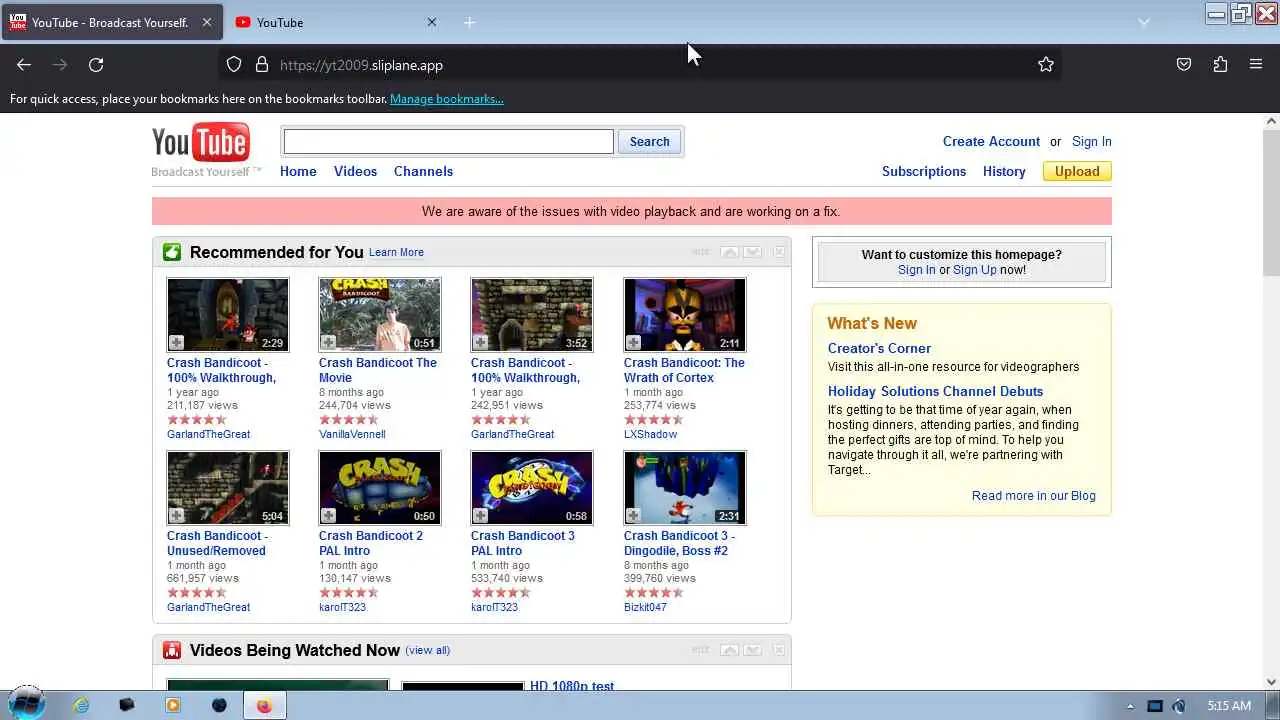Reload the page with refresh icon
This screenshot has width=1280, height=720.
click(x=96, y=65)
